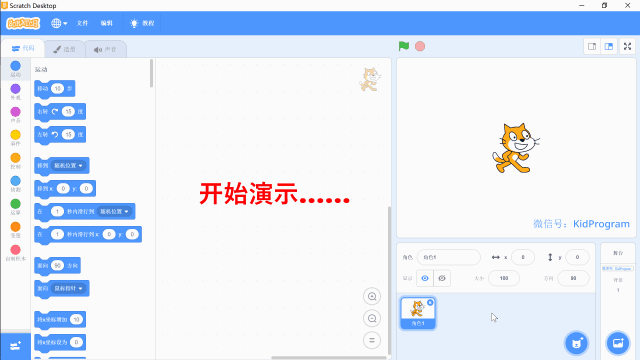Reset workspace zoom with equals button
640x360 pixels.
pos(372,340)
